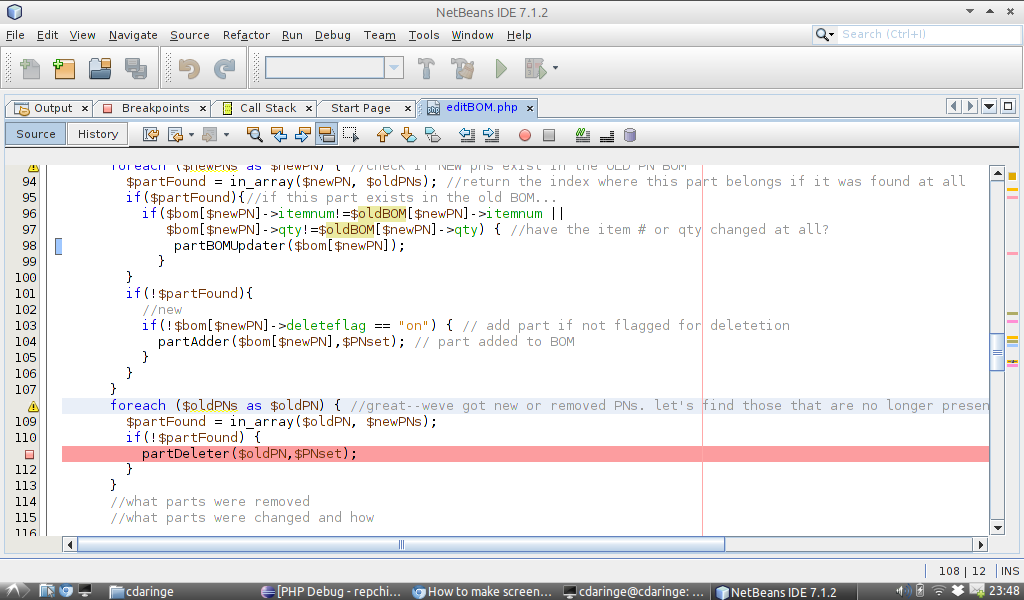Click the Comment lines icon
Image resolution: width=1024 pixels, height=600 pixels.
(x=583, y=134)
